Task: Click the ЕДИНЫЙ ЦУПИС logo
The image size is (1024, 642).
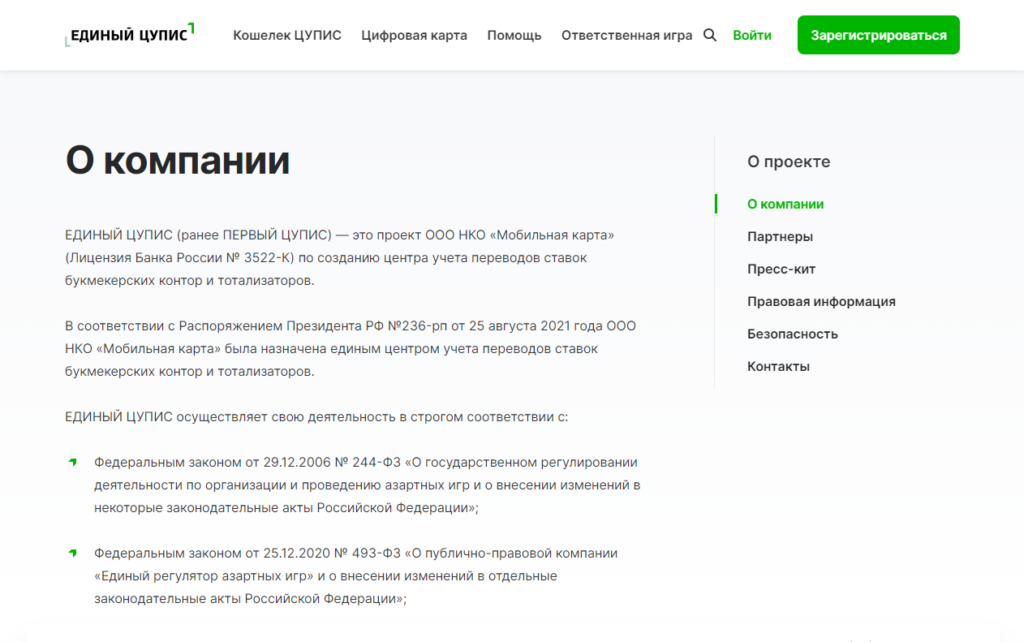Action: tap(129, 35)
